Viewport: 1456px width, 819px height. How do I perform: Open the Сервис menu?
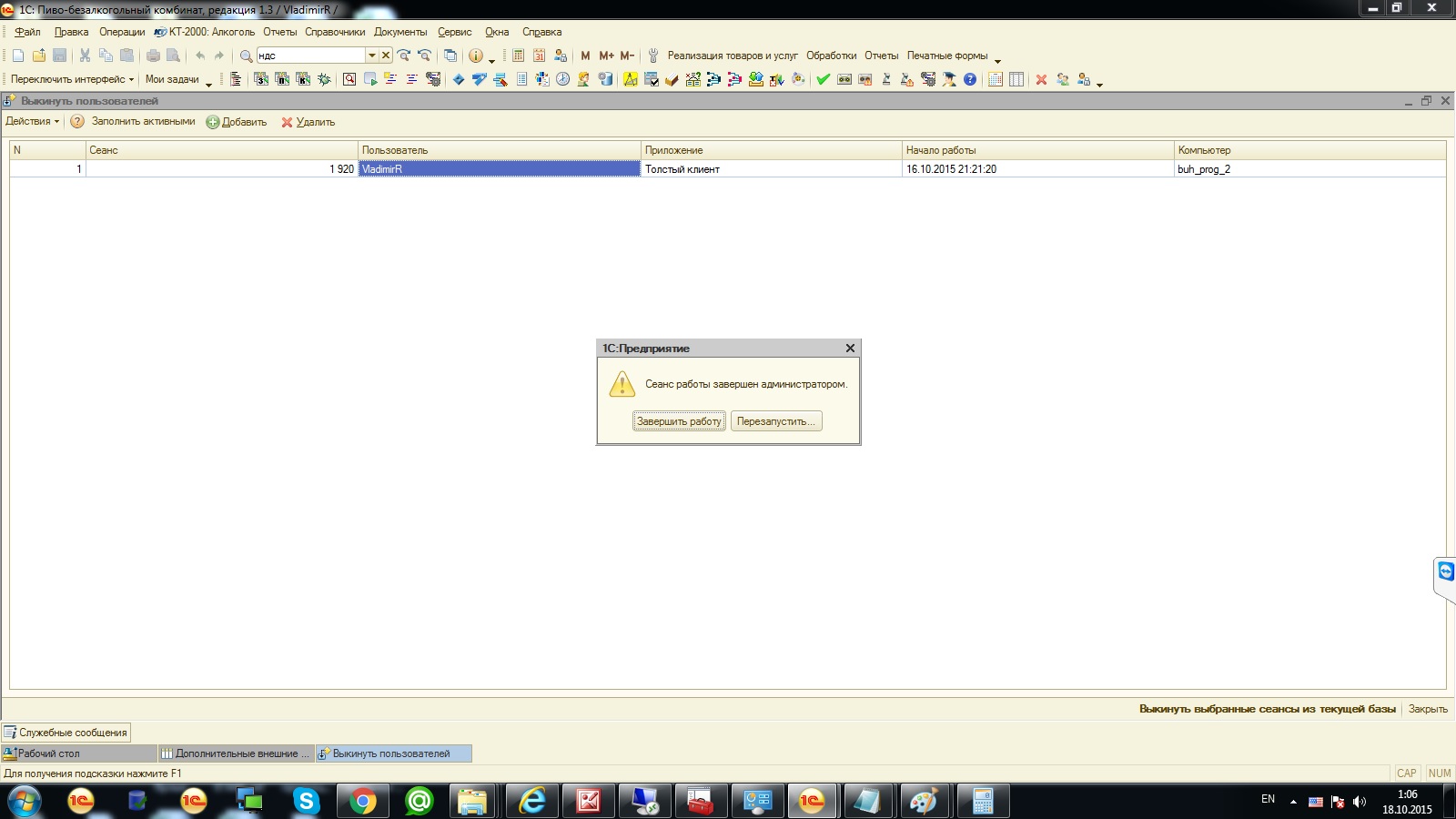pos(455,32)
